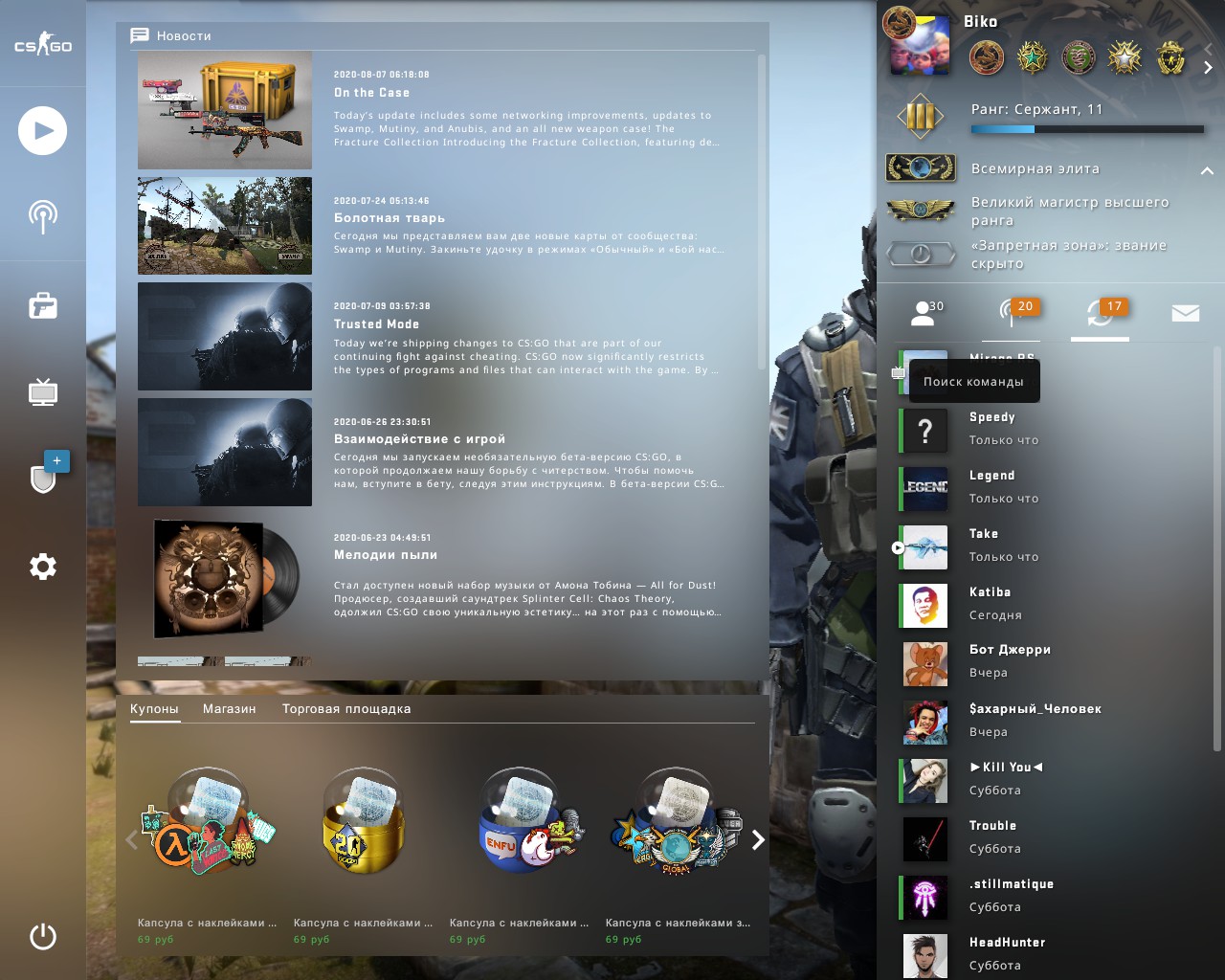1225x980 pixels.
Task: Click the Wingman rank wings emblem
Action: tap(921, 211)
